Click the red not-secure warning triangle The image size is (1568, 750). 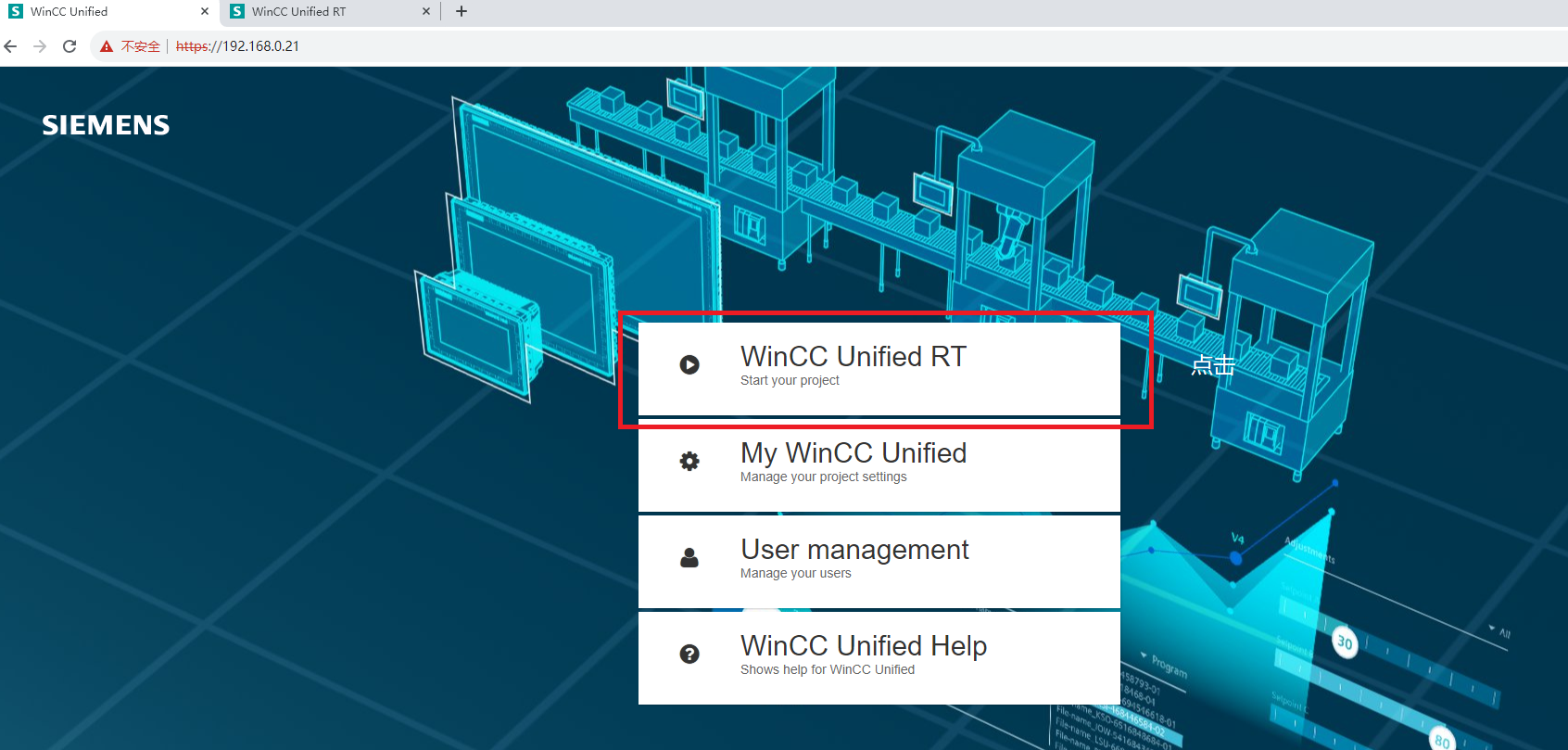pyautogui.click(x=107, y=46)
